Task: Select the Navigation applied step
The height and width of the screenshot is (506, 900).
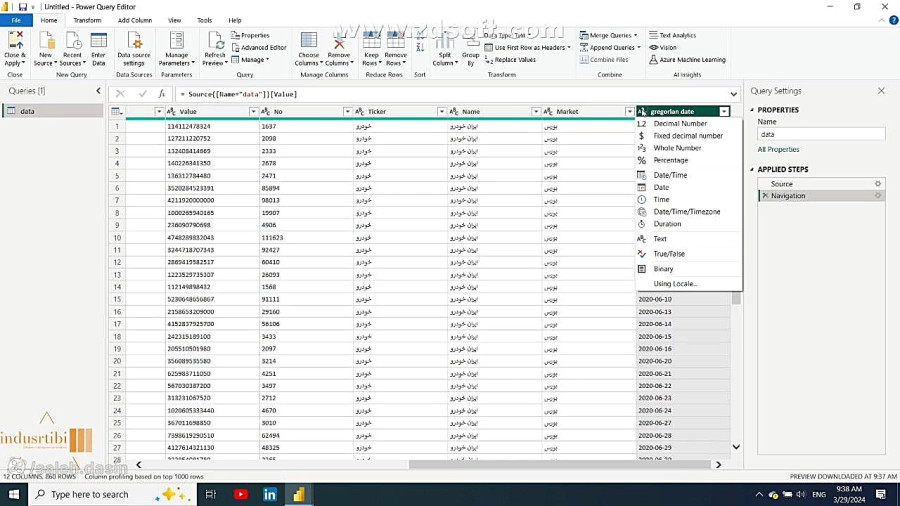Action: (821, 196)
